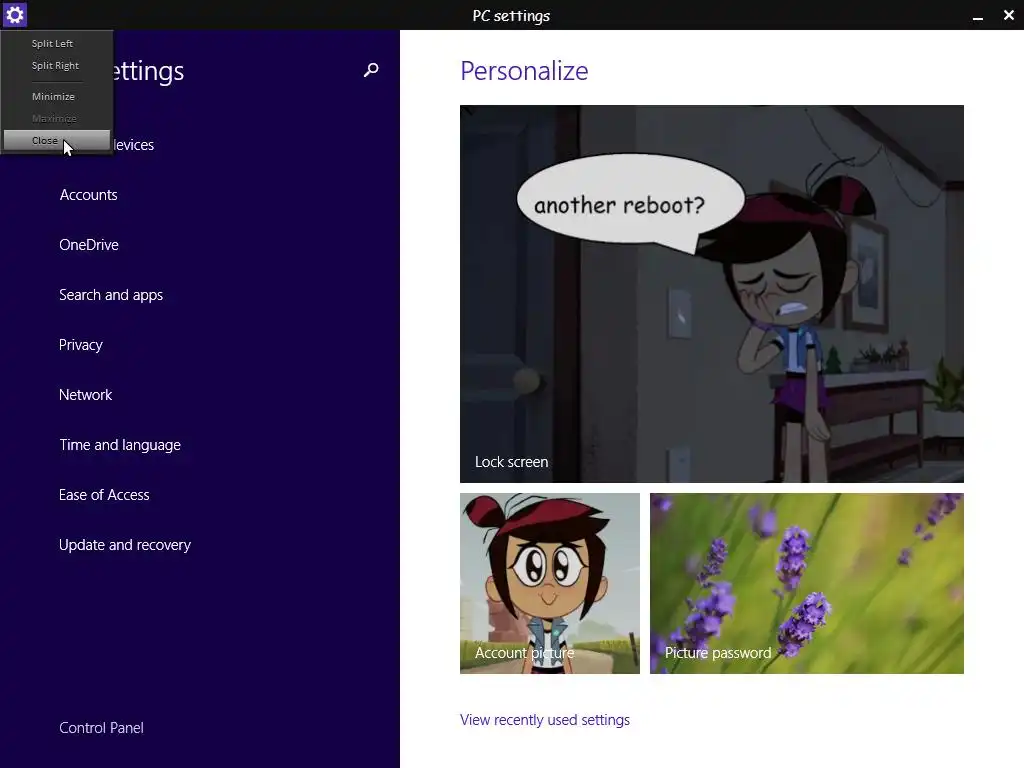1024x768 pixels.
Task: Go to Search and apps settings
Action: [111, 295]
